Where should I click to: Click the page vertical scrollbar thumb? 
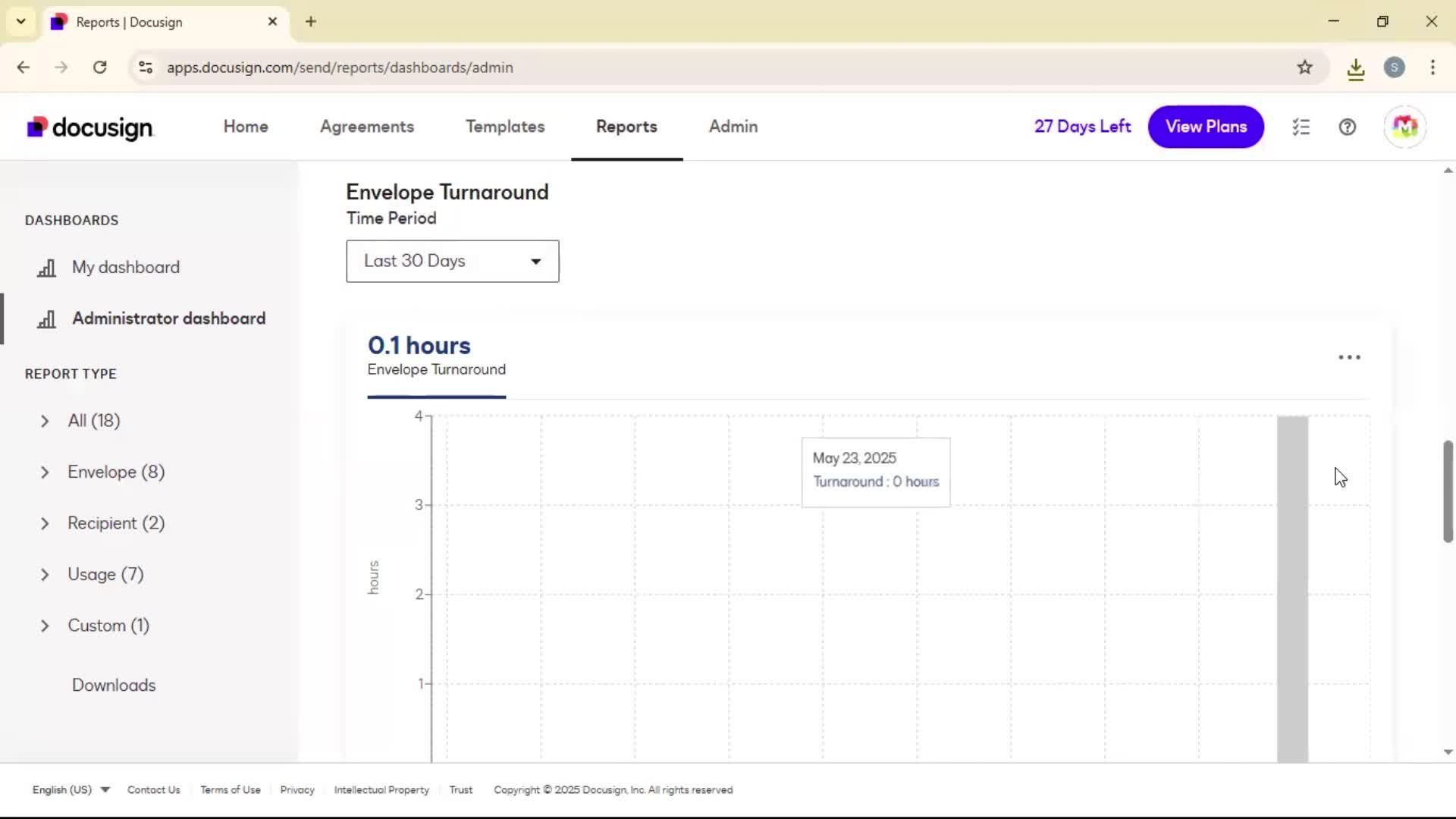click(x=1448, y=491)
